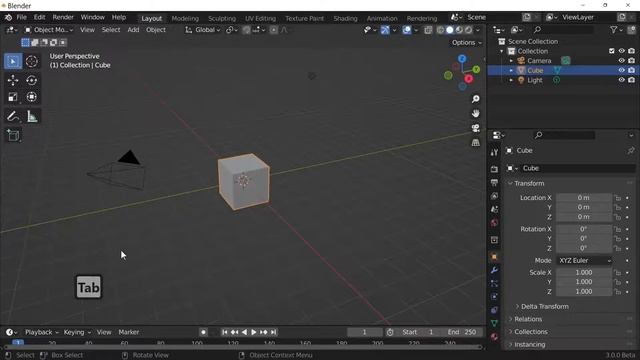This screenshot has height=360, width=640.
Task: Toggle Collection exclude checkbox in outliner
Action: pos(611,51)
